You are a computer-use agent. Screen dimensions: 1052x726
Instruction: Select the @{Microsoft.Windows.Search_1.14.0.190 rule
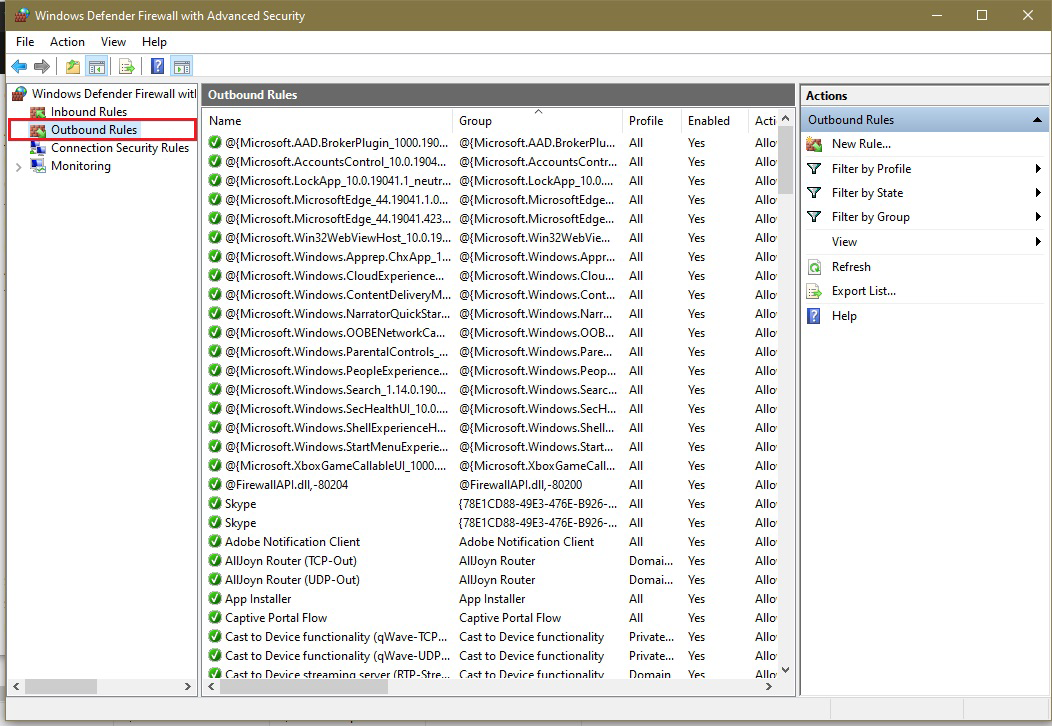(x=491, y=390)
